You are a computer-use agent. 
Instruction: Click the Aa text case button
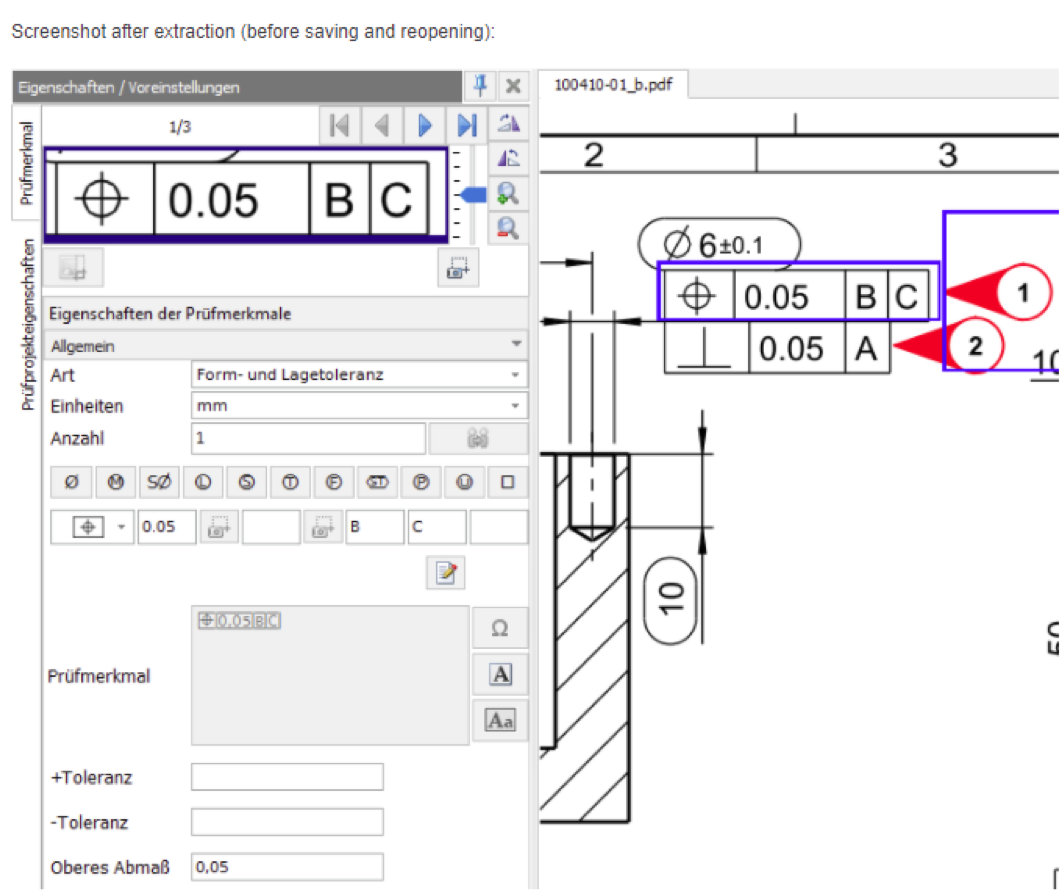click(x=500, y=720)
